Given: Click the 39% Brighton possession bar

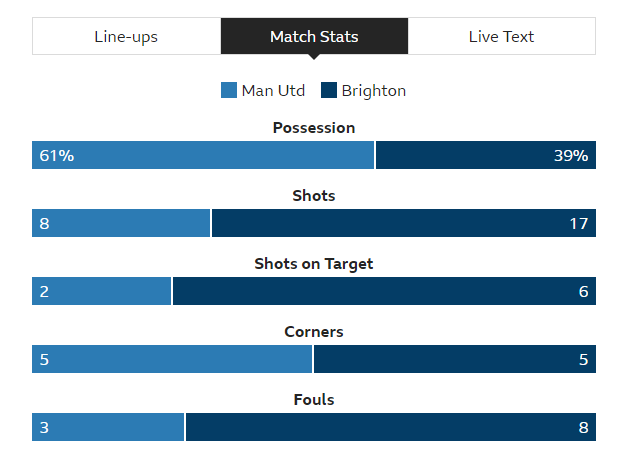Looking at the screenshot, I should [486, 155].
